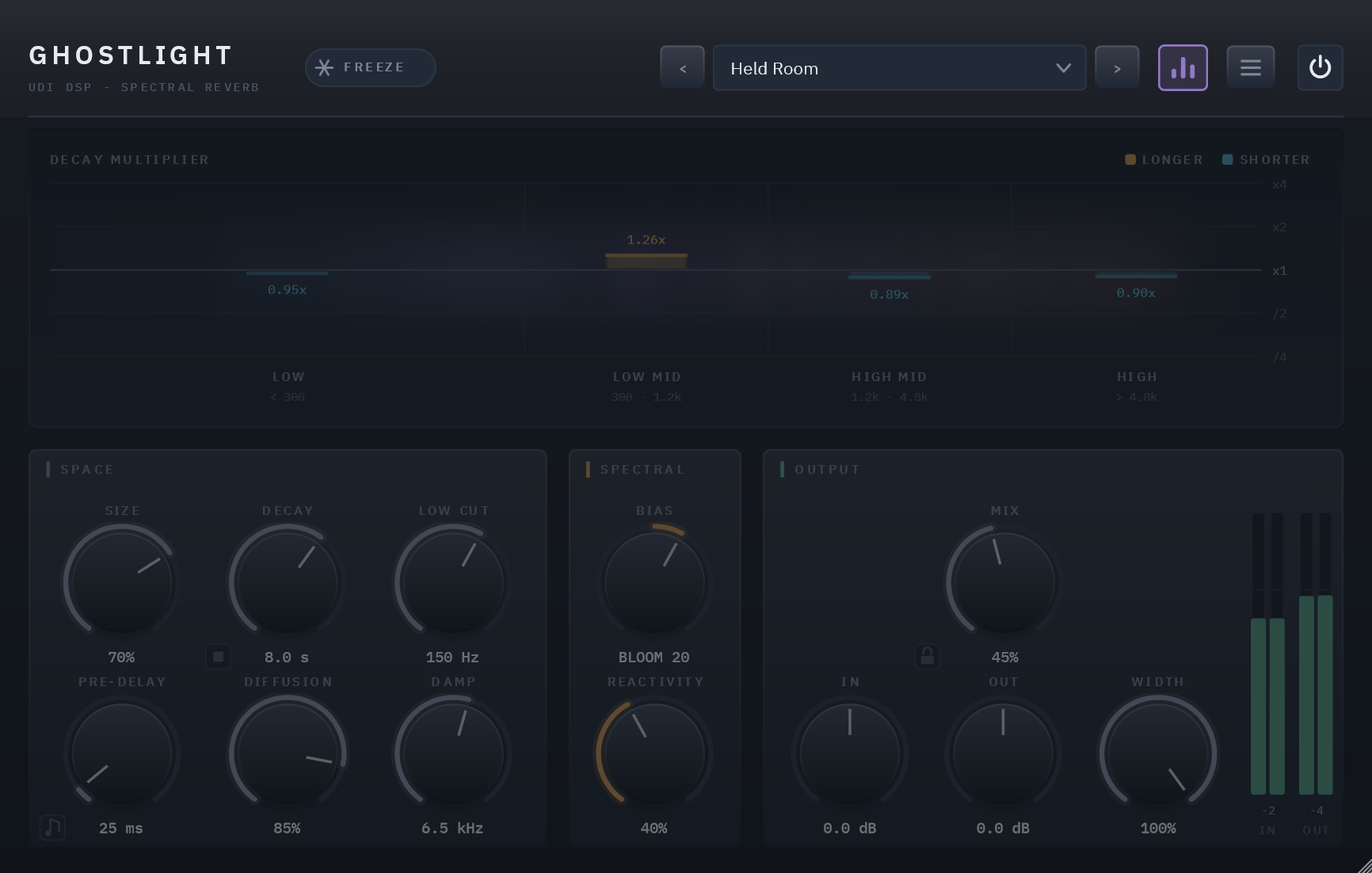1372x873 pixels.
Task: Click the 85% diffusion value
Action: tap(287, 829)
